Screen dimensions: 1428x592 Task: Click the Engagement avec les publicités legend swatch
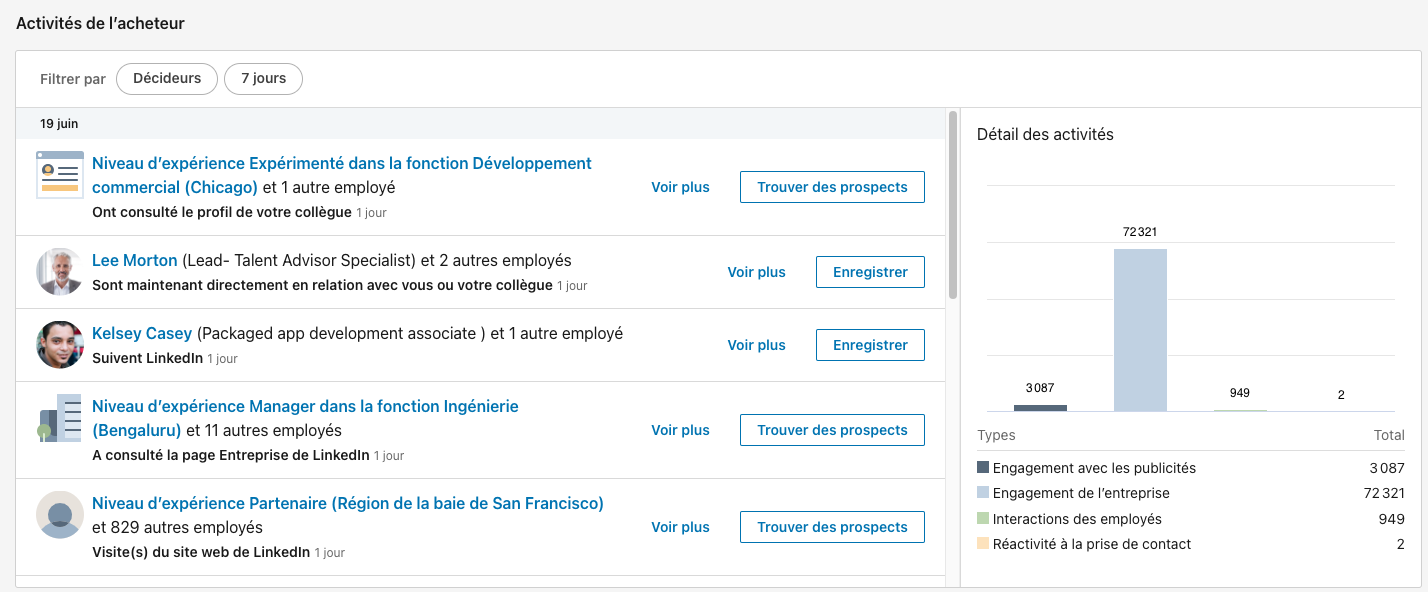[983, 467]
